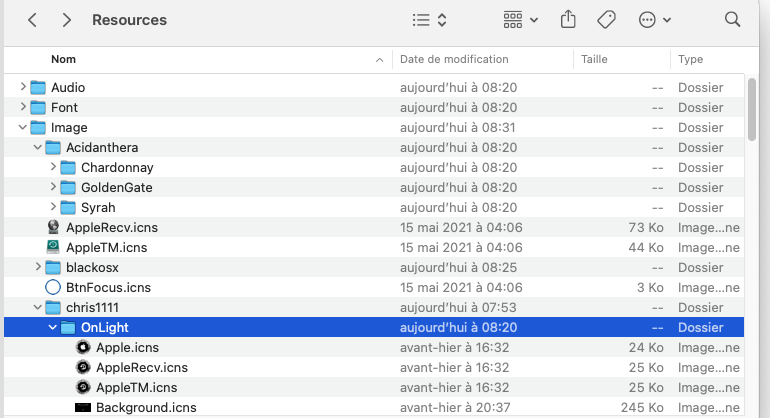Collapse the chris1111 folder

tap(38, 307)
